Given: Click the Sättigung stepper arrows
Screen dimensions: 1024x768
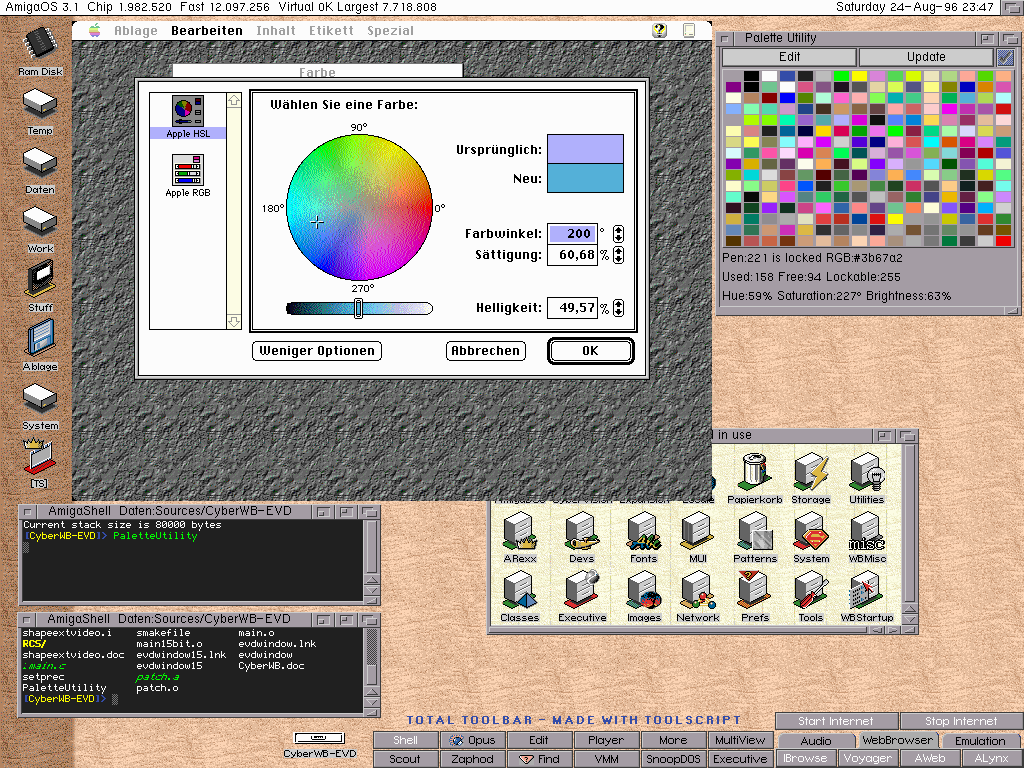Looking at the screenshot, I should 618,255.
